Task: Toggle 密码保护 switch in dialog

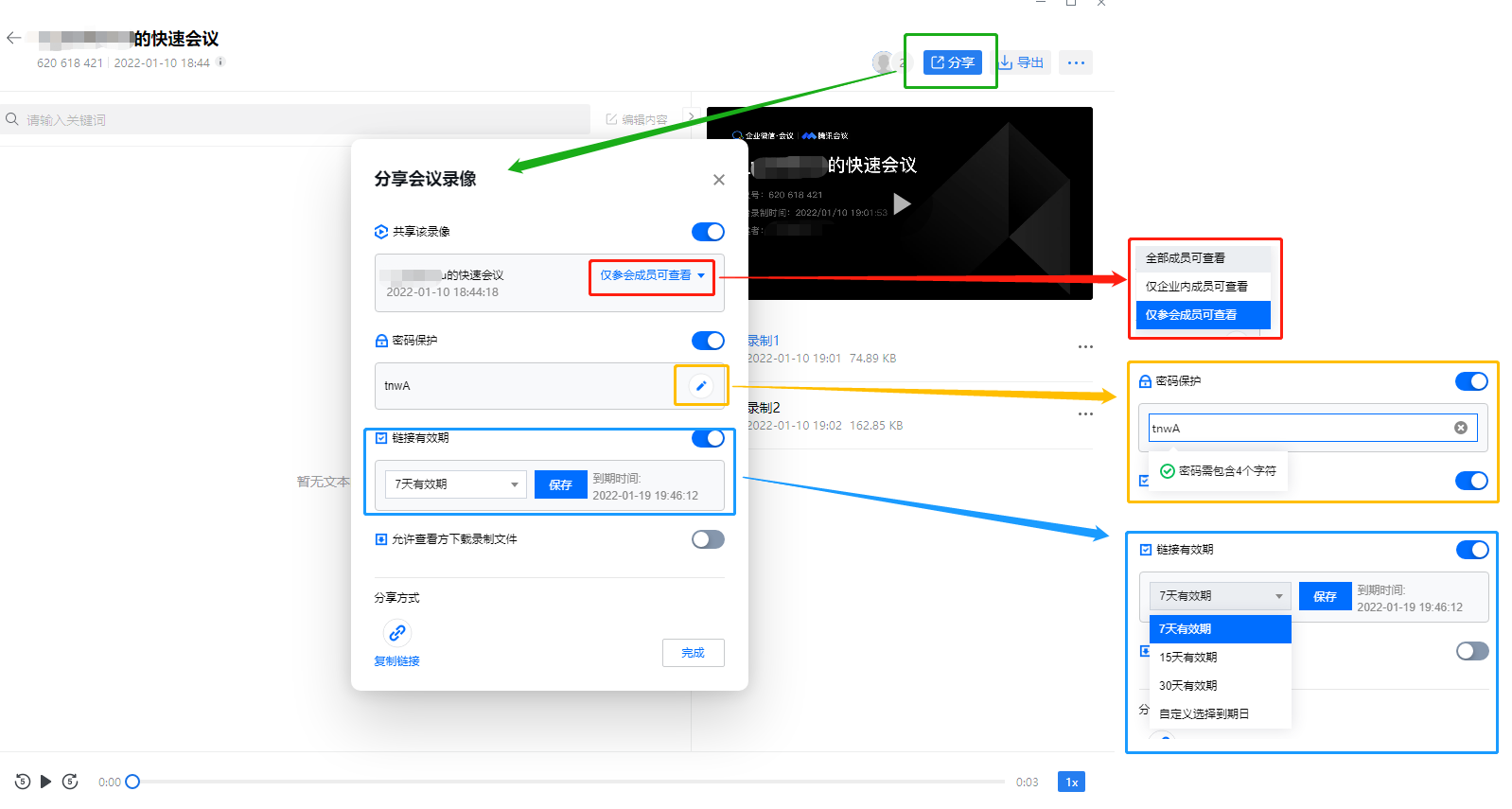Action: tap(708, 341)
